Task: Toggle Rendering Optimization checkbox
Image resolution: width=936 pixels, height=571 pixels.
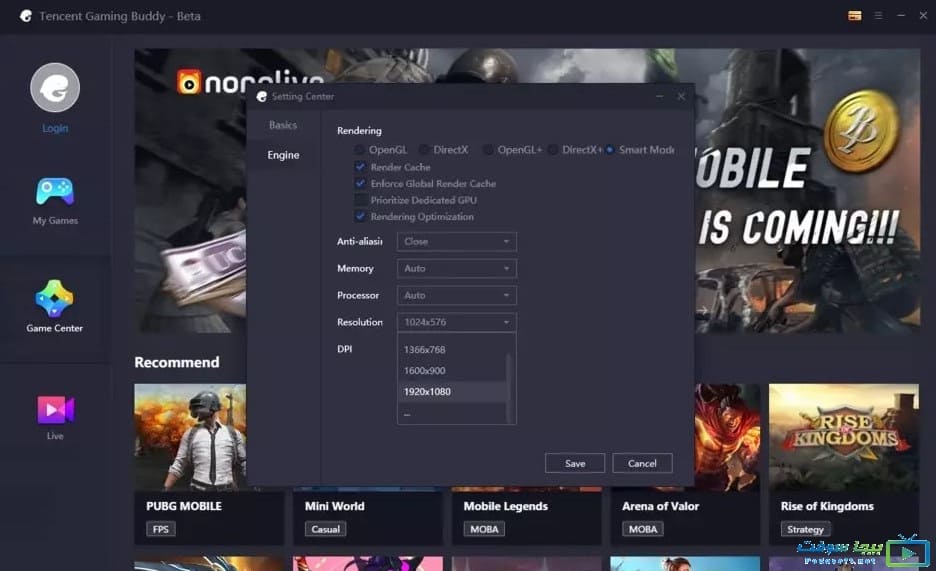Action: [x=360, y=217]
